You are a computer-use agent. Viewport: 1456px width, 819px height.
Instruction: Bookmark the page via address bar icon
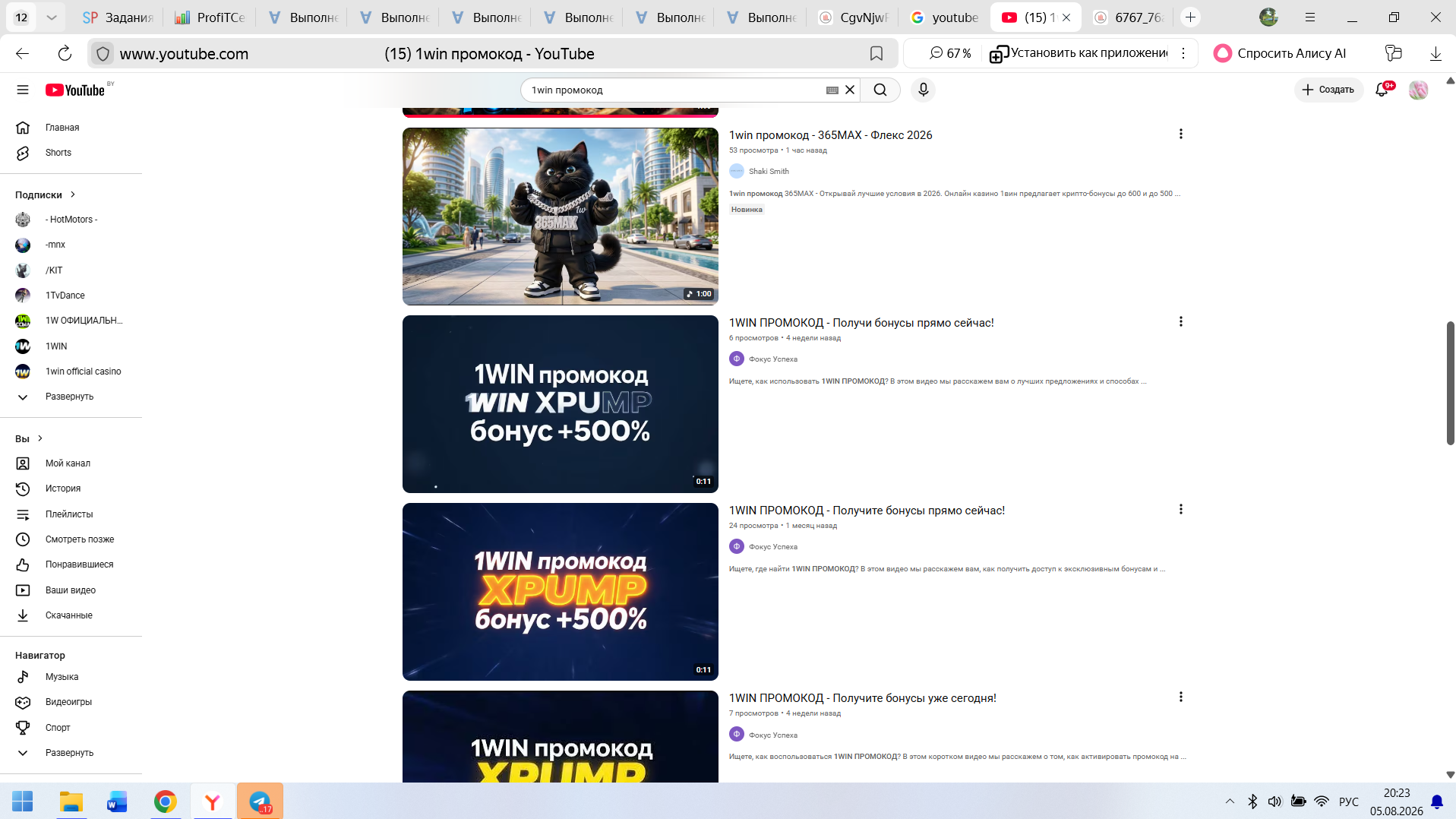coord(876,53)
